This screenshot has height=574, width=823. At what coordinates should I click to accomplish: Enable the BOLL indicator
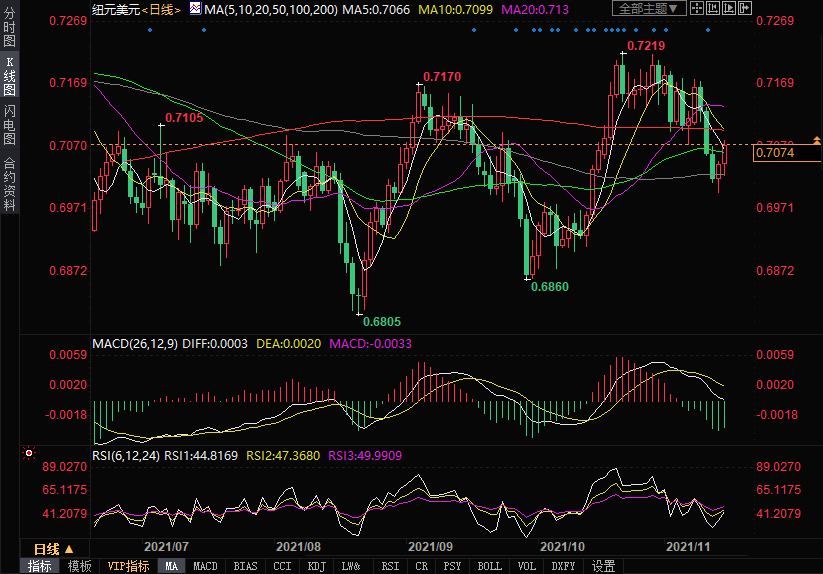click(x=490, y=566)
